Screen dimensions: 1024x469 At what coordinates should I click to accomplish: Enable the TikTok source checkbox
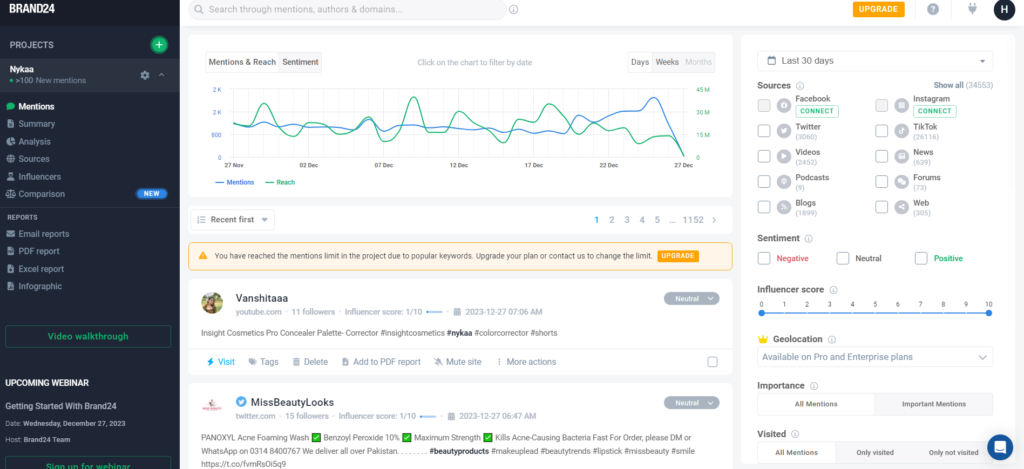tap(882, 131)
